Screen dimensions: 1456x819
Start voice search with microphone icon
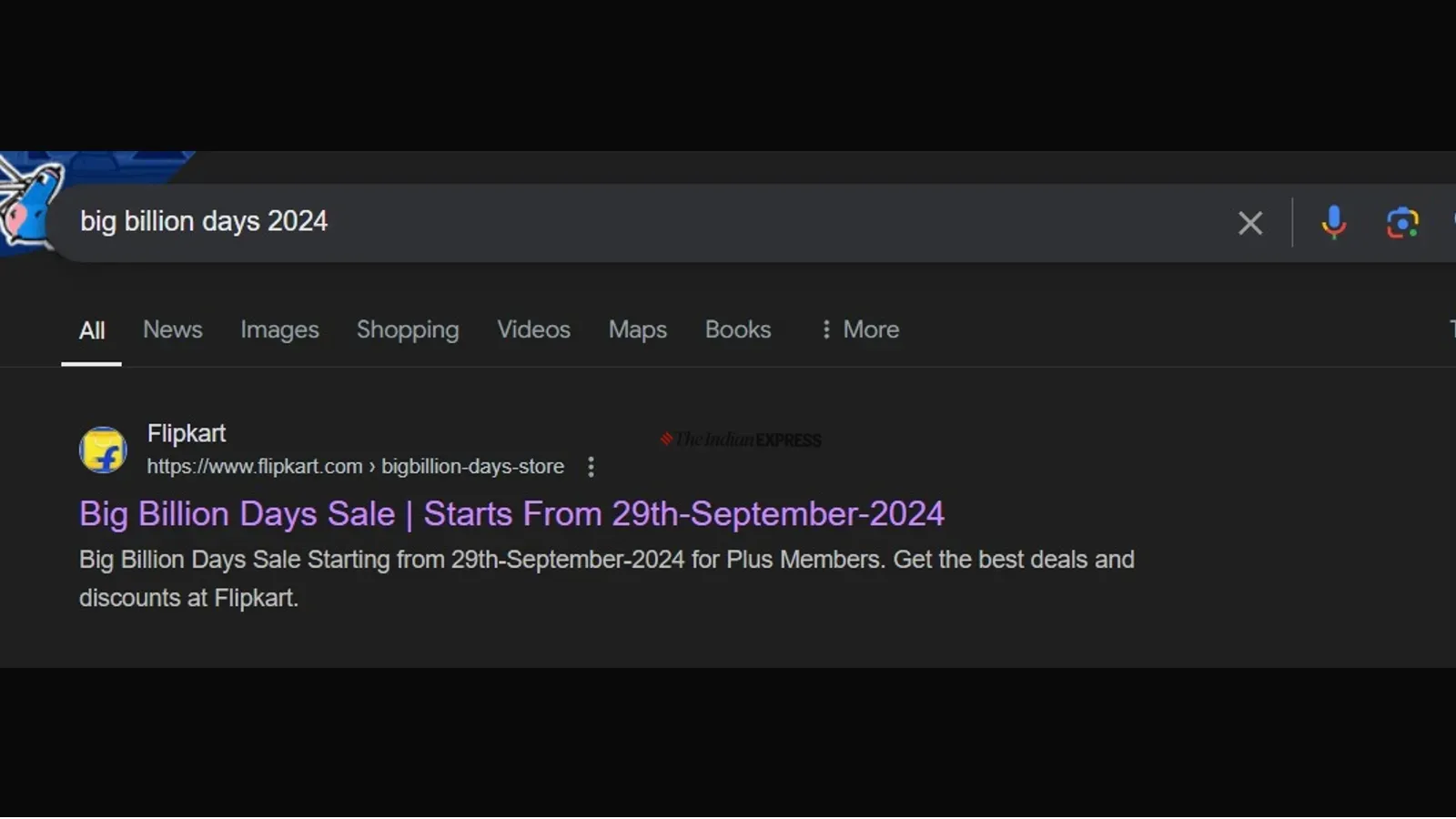(1333, 222)
